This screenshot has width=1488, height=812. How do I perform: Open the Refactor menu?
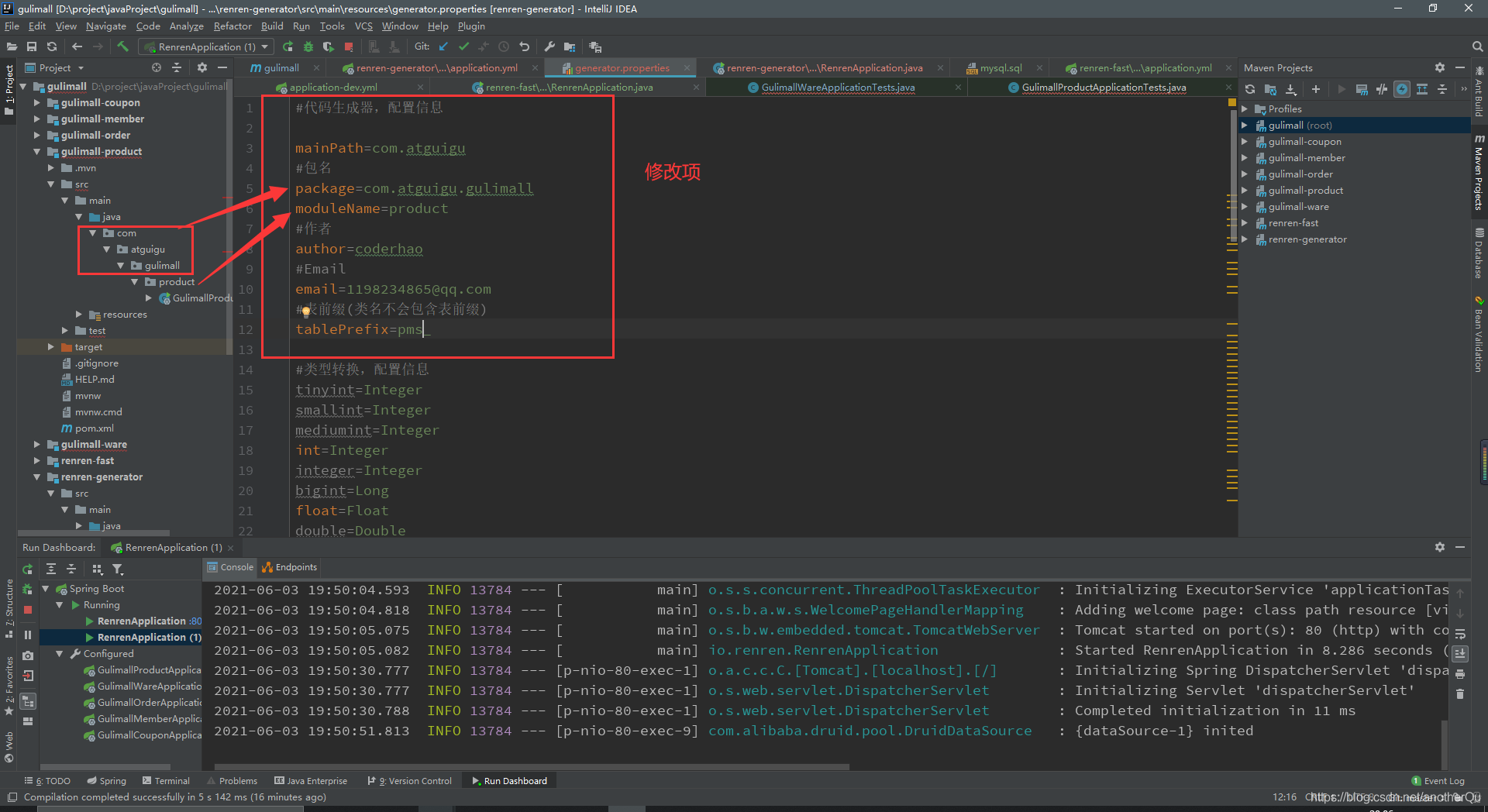tap(232, 26)
